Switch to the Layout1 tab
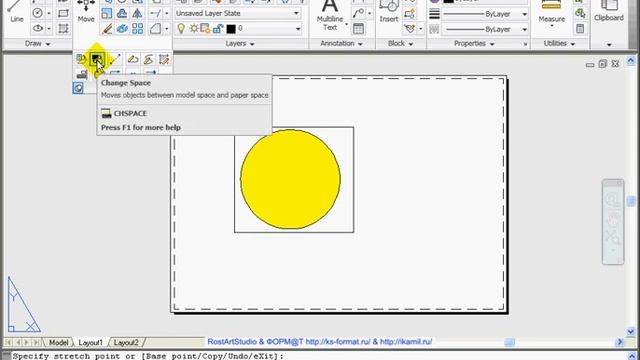 tap(91, 342)
